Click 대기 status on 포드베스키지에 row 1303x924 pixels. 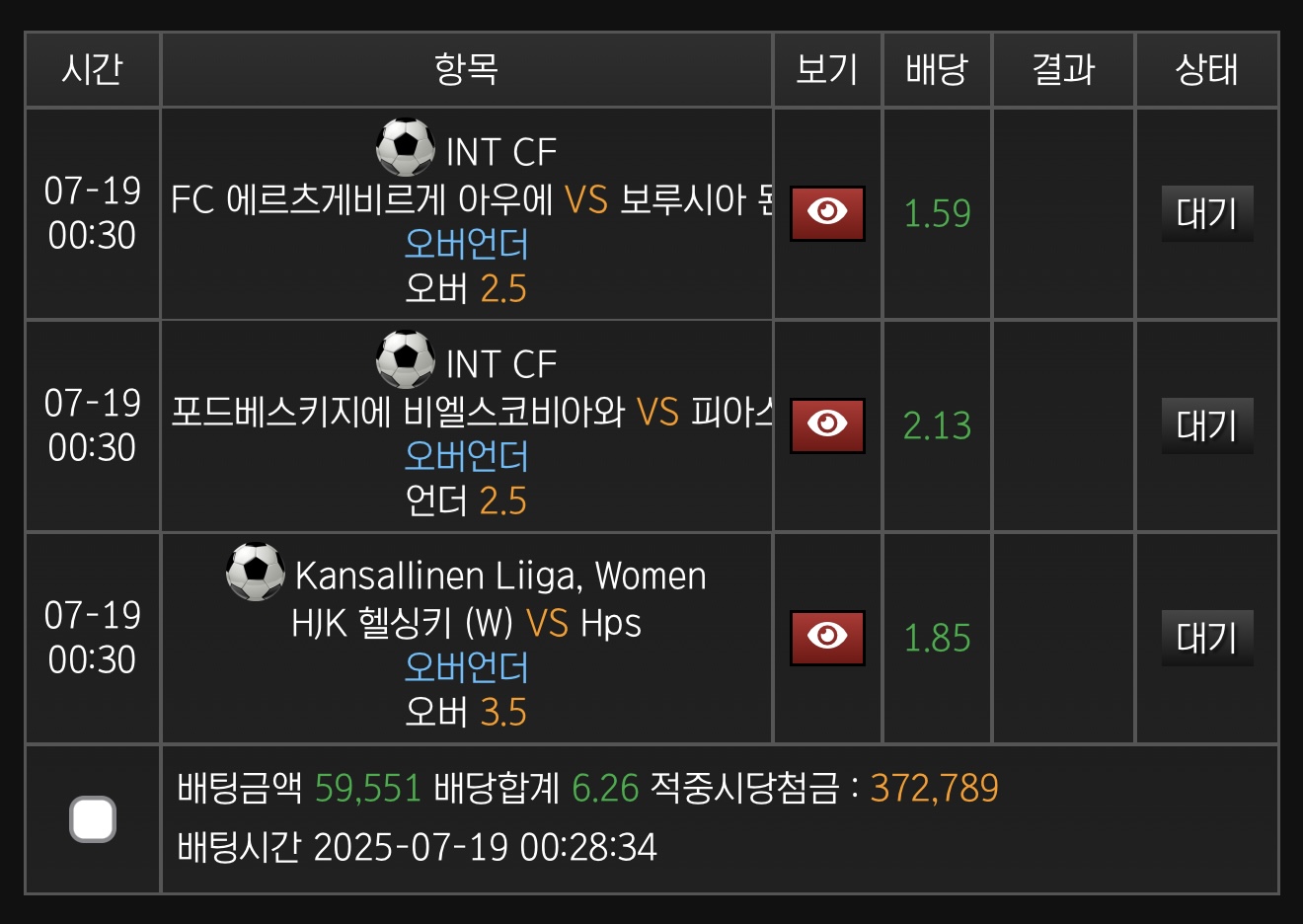pyautogui.click(x=1206, y=425)
